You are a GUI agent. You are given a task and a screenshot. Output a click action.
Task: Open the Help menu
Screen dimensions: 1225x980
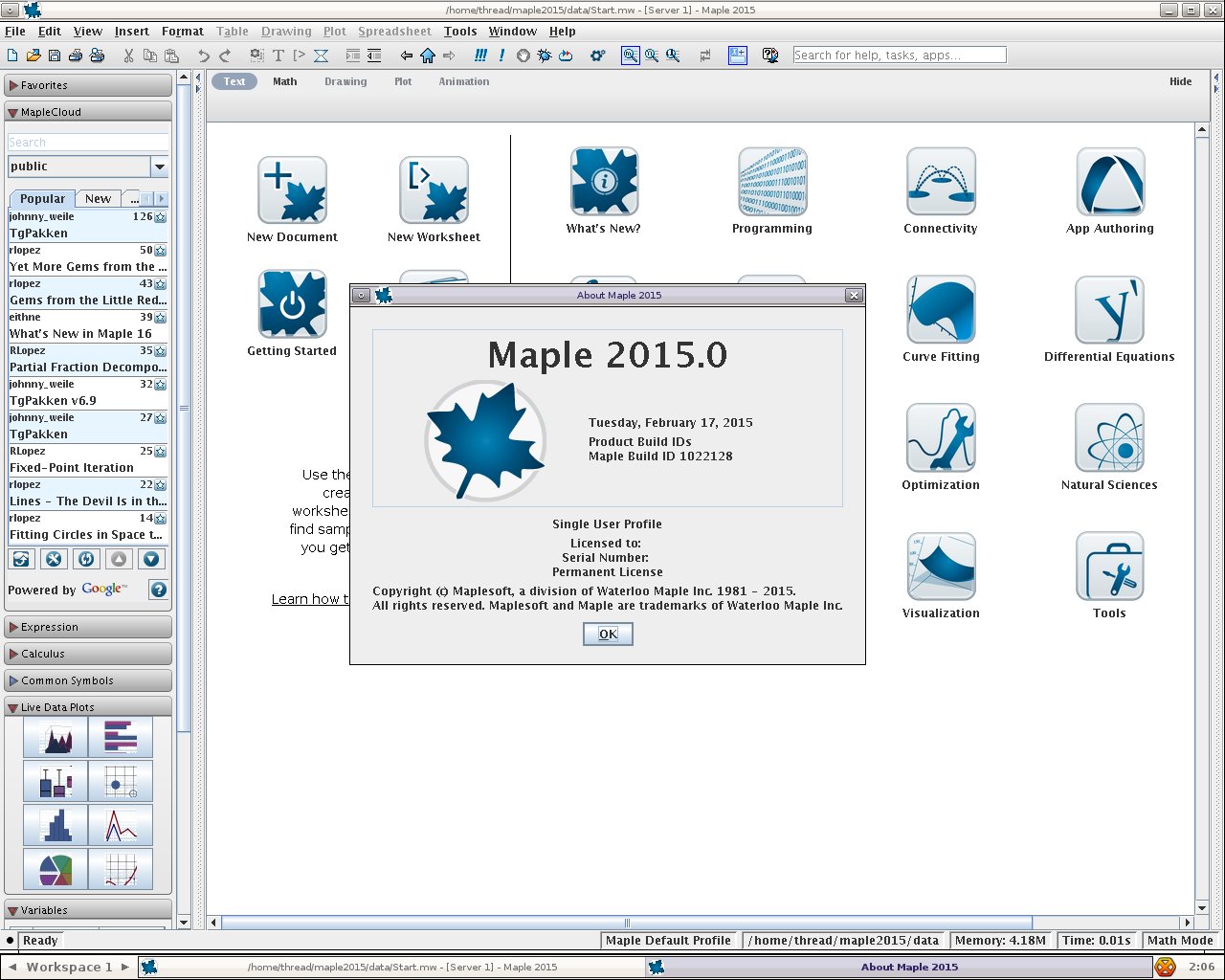tap(563, 32)
